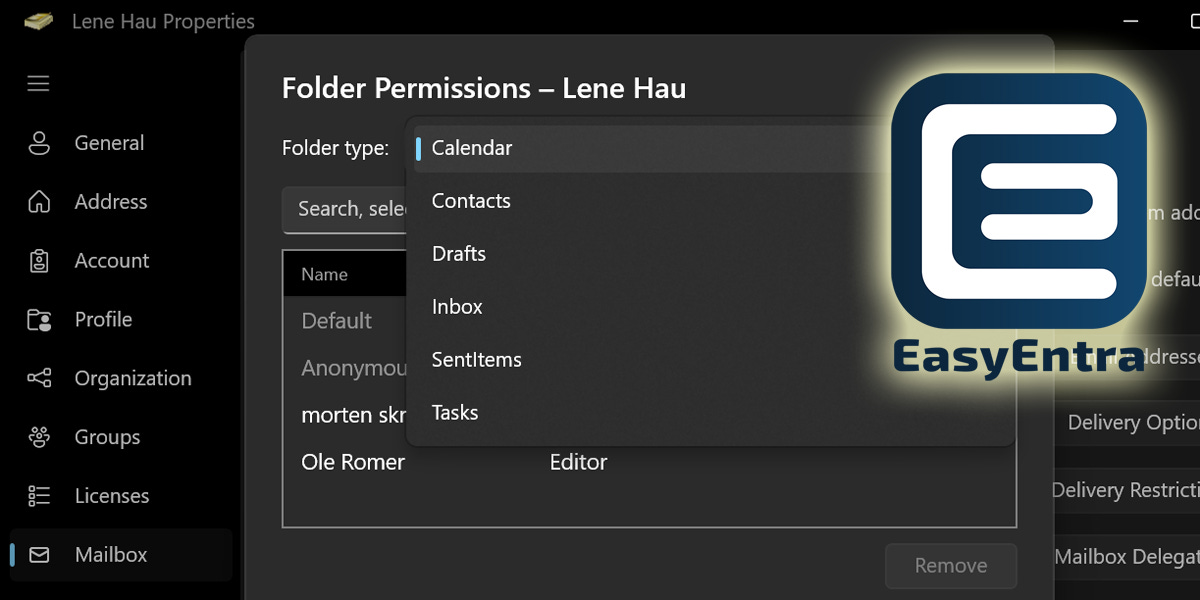Select the Mailbox envelope icon
The width and height of the screenshot is (1200, 600).
click(39, 554)
